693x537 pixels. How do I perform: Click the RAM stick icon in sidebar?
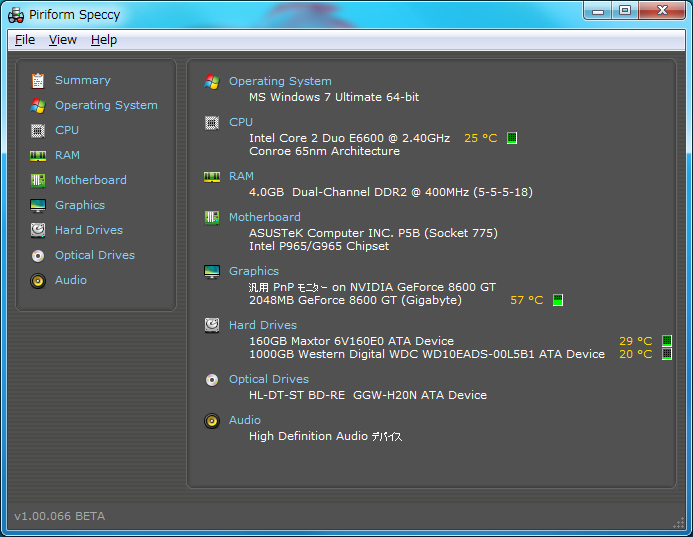[38, 156]
